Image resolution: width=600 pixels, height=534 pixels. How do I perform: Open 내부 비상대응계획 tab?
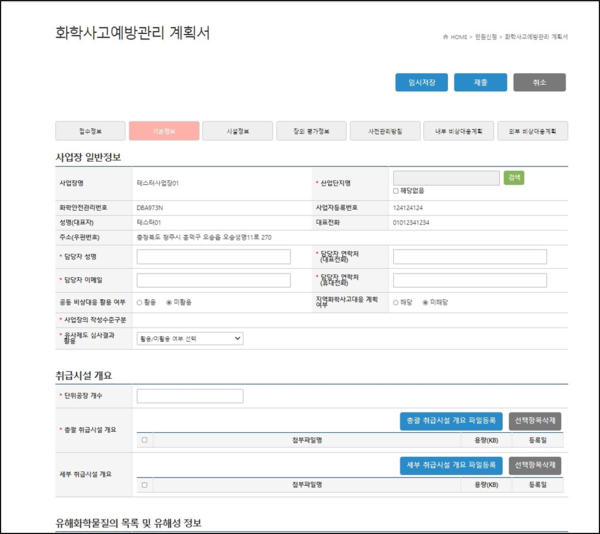click(x=458, y=131)
